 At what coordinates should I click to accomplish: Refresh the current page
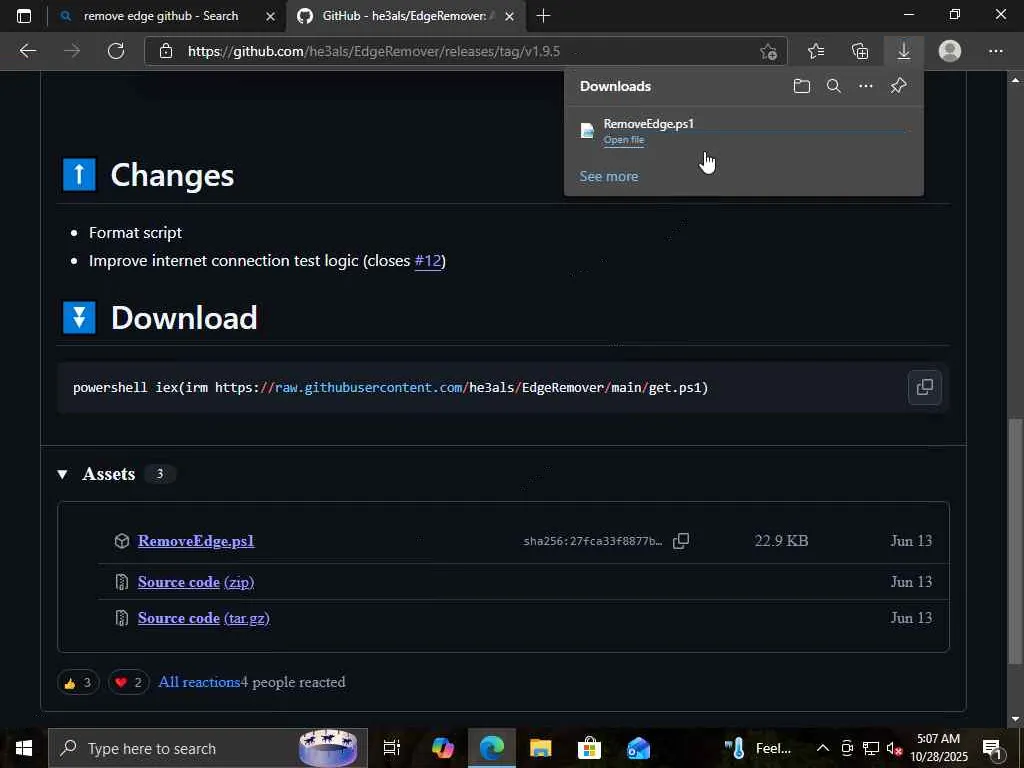coord(116,51)
